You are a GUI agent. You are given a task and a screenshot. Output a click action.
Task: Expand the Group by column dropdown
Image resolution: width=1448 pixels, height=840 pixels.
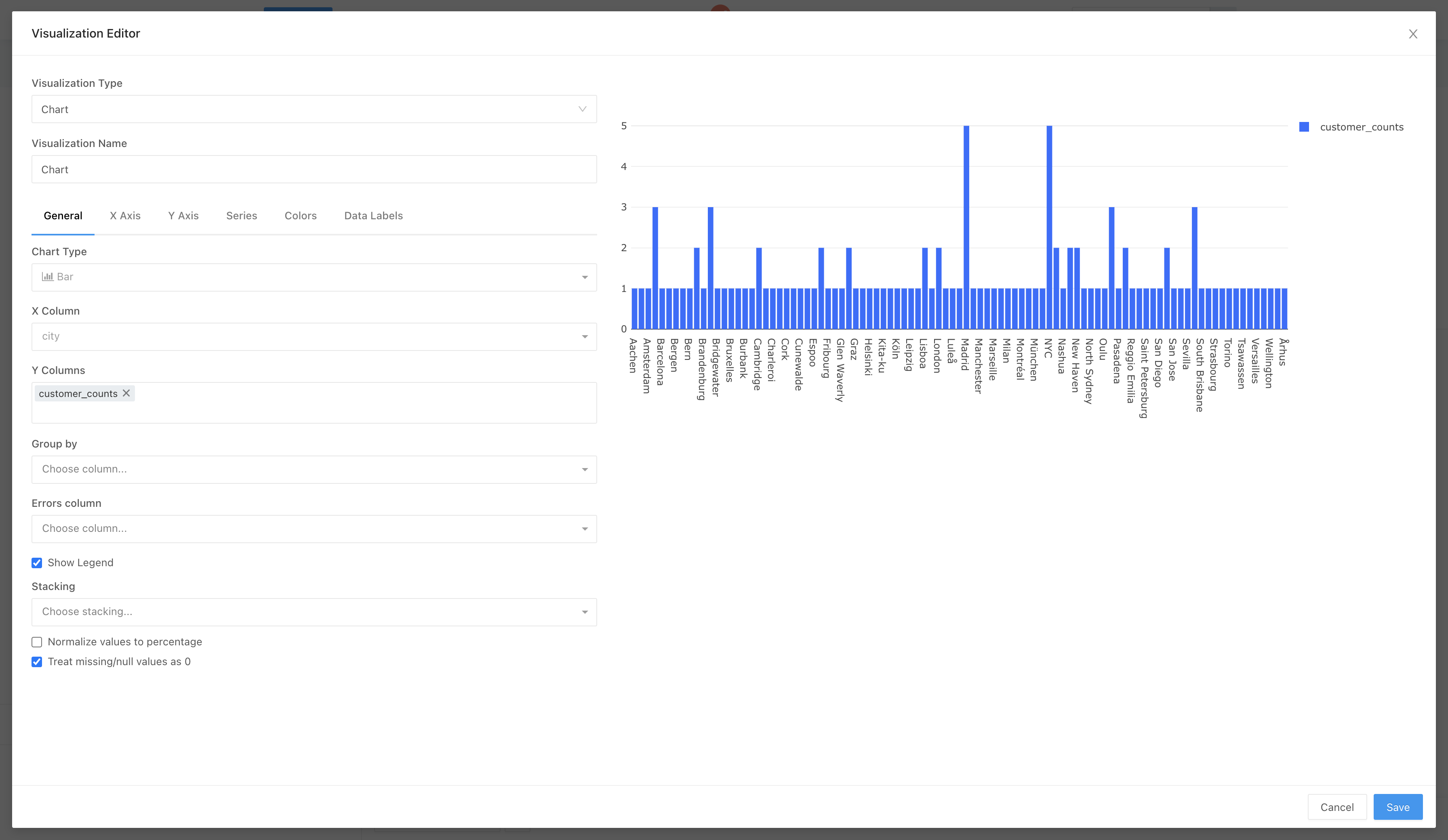point(314,469)
